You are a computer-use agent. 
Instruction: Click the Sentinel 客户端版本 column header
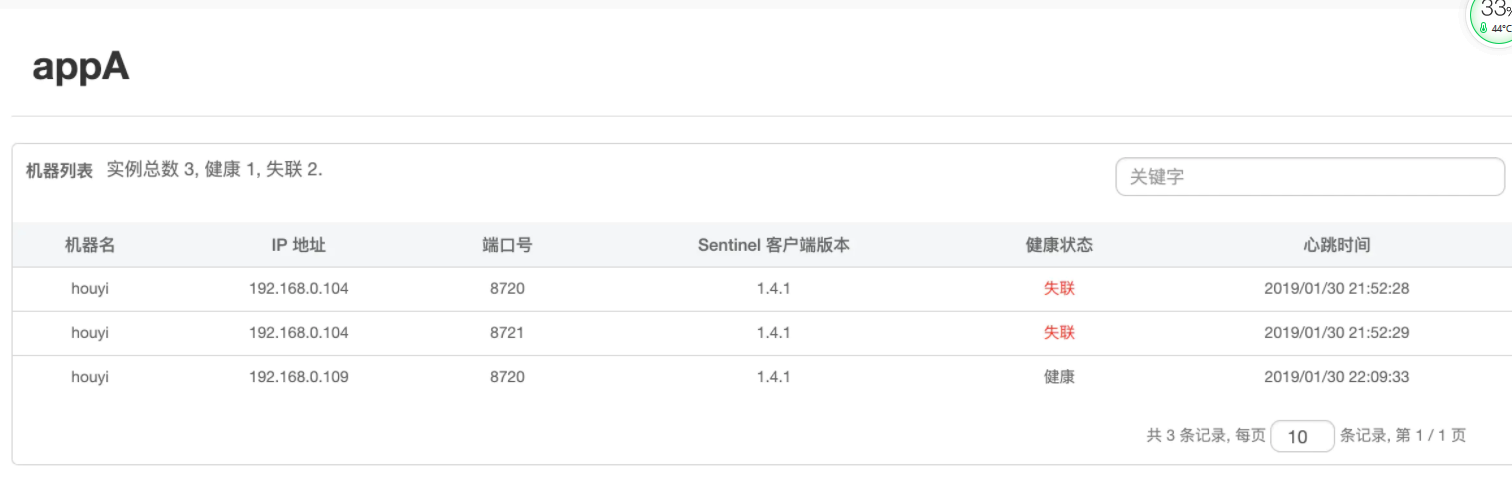[774, 245]
